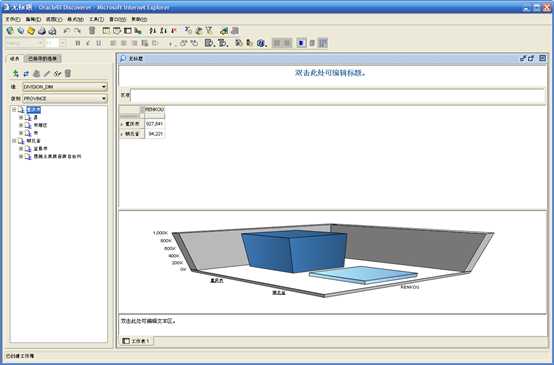Image resolution: width=554 pixels, height=365 pixels.
Task: Open the 格式 format menu
Action: coord(75,19)
